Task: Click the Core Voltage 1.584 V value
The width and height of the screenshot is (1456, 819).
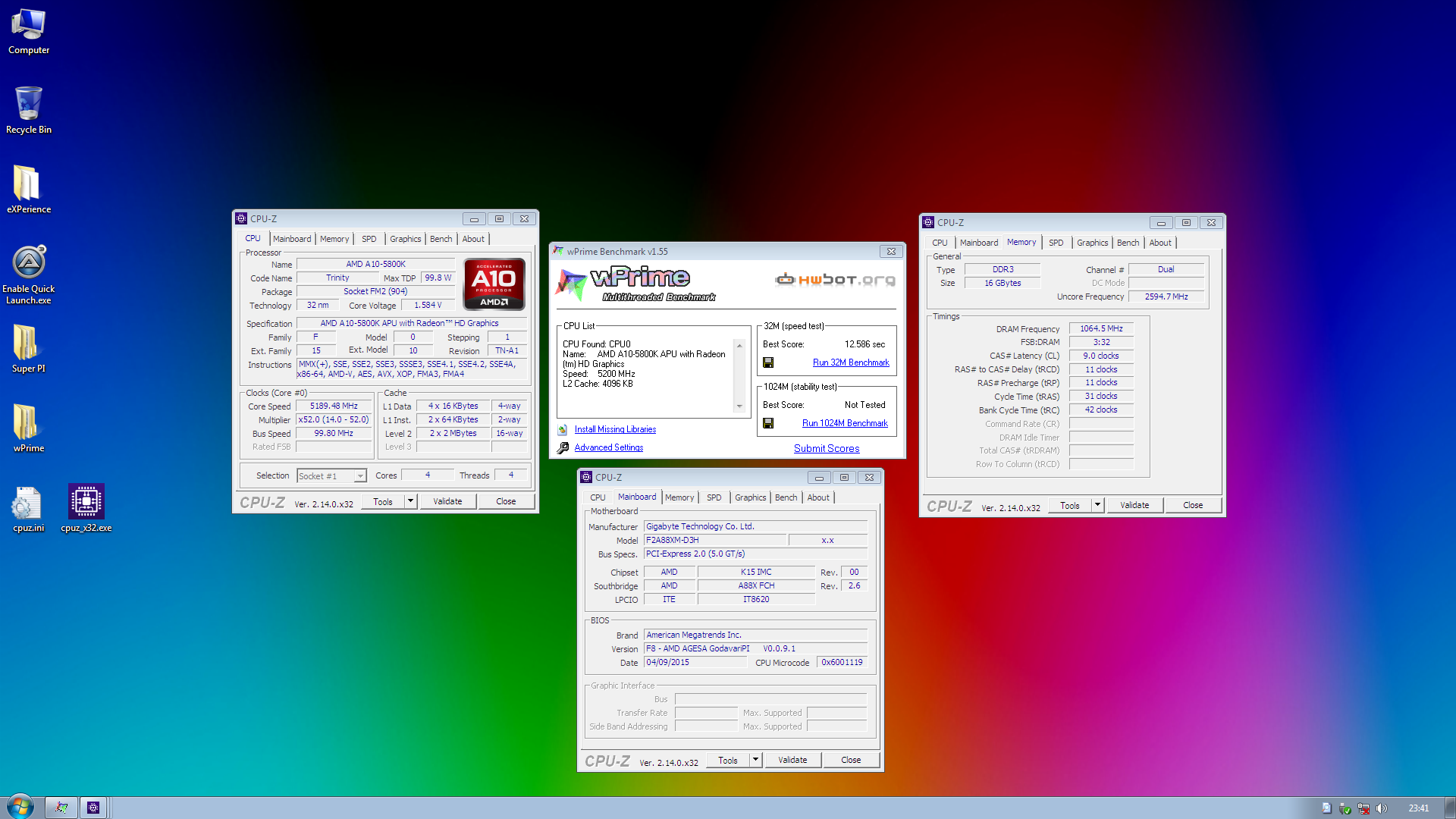Action: tap(428, 305)
